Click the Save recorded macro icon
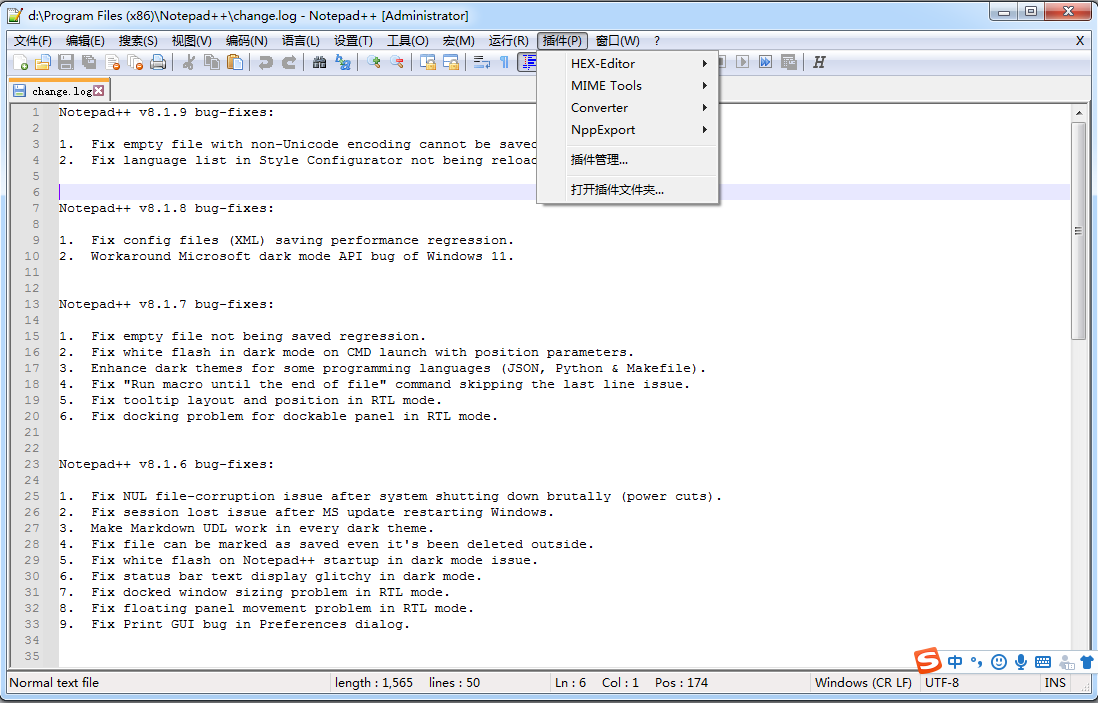 pos(789,63)
